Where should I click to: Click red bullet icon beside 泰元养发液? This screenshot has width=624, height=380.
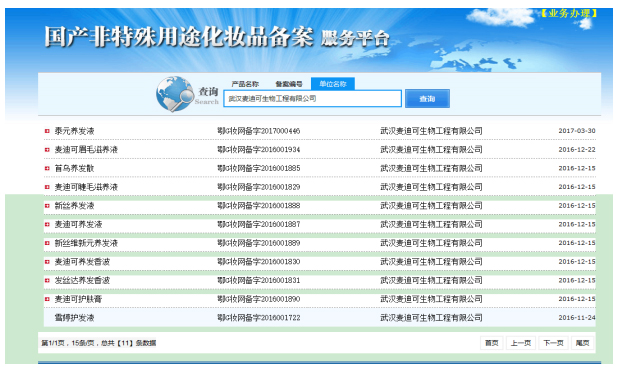coord(47,131)
